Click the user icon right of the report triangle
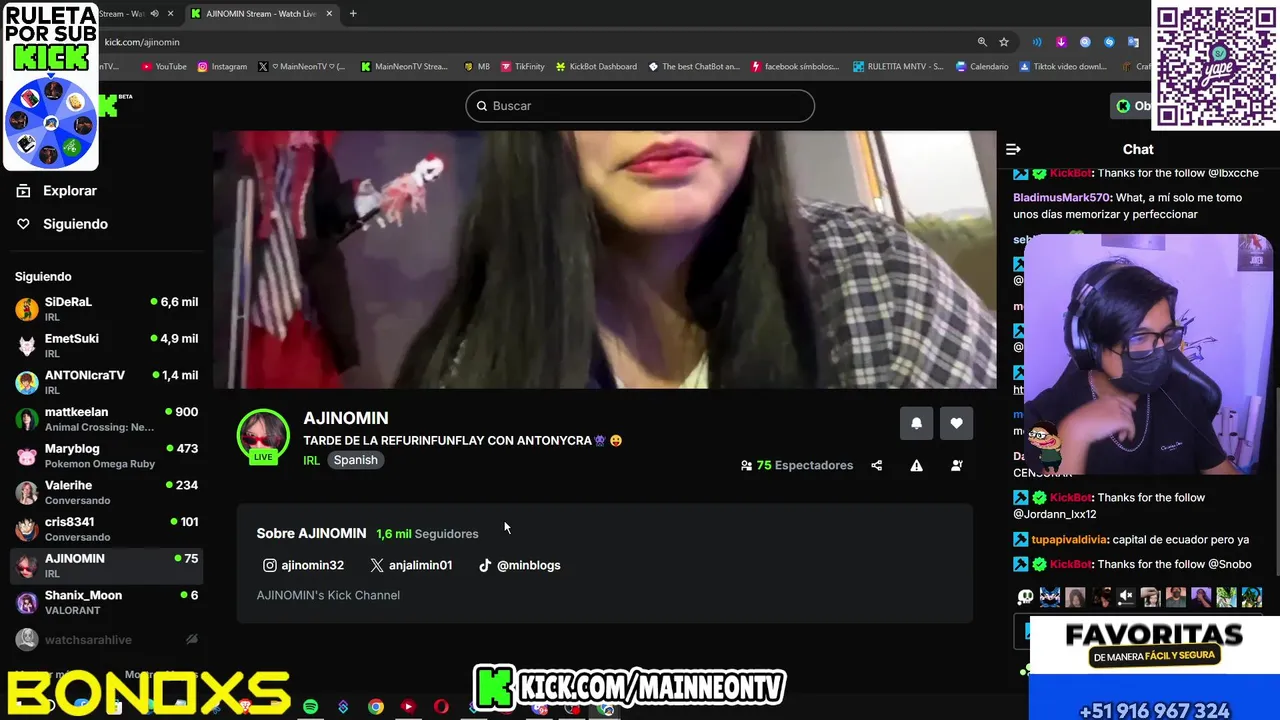Screen dimensions: 1280x720 tap(956, 465)
